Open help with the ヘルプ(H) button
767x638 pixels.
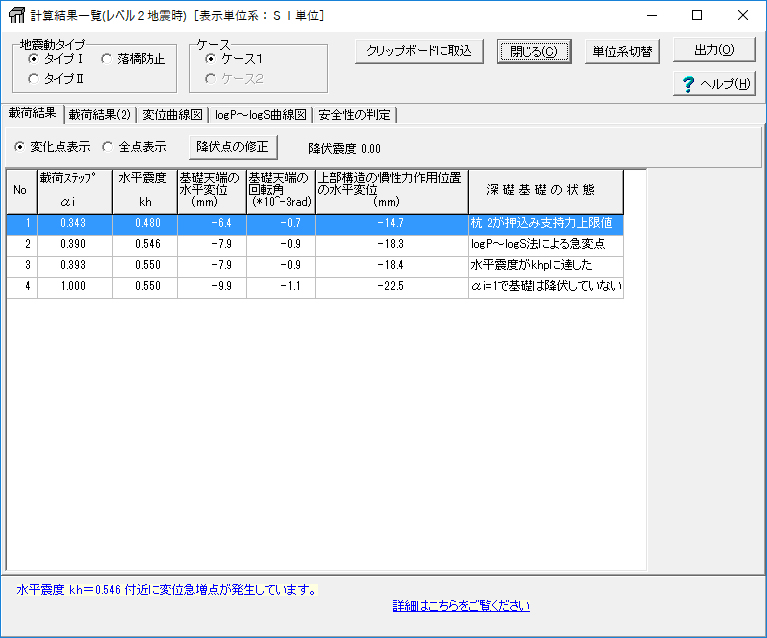pos(716,84)
